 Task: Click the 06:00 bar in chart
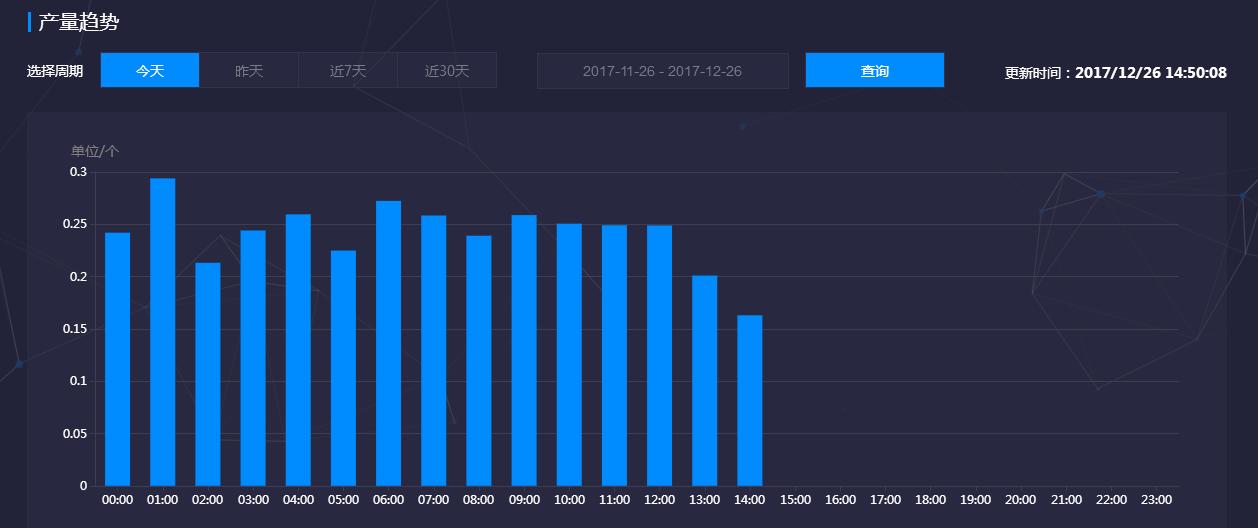click(x=388, y=344)
